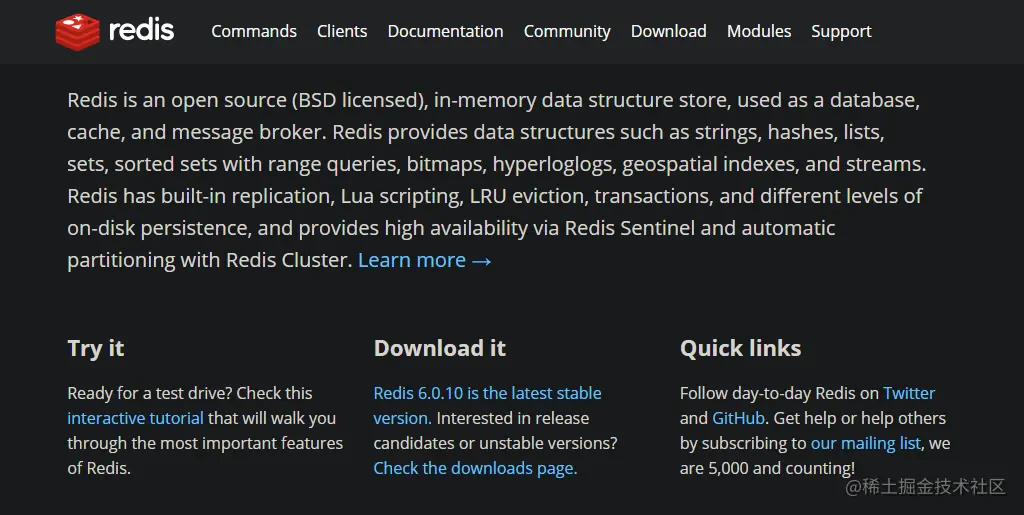Click Support in the header menu

click(x=841, y=31)
